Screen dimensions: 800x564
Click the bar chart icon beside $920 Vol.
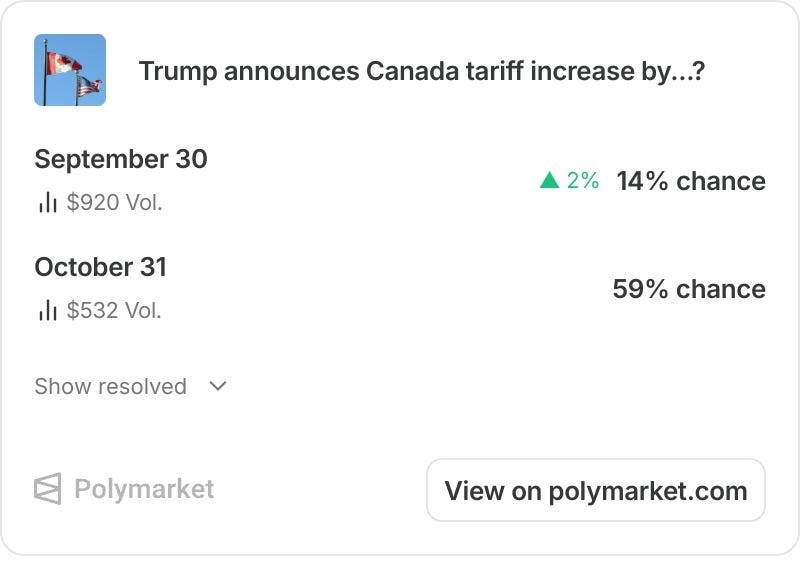[x=47, y=202]
